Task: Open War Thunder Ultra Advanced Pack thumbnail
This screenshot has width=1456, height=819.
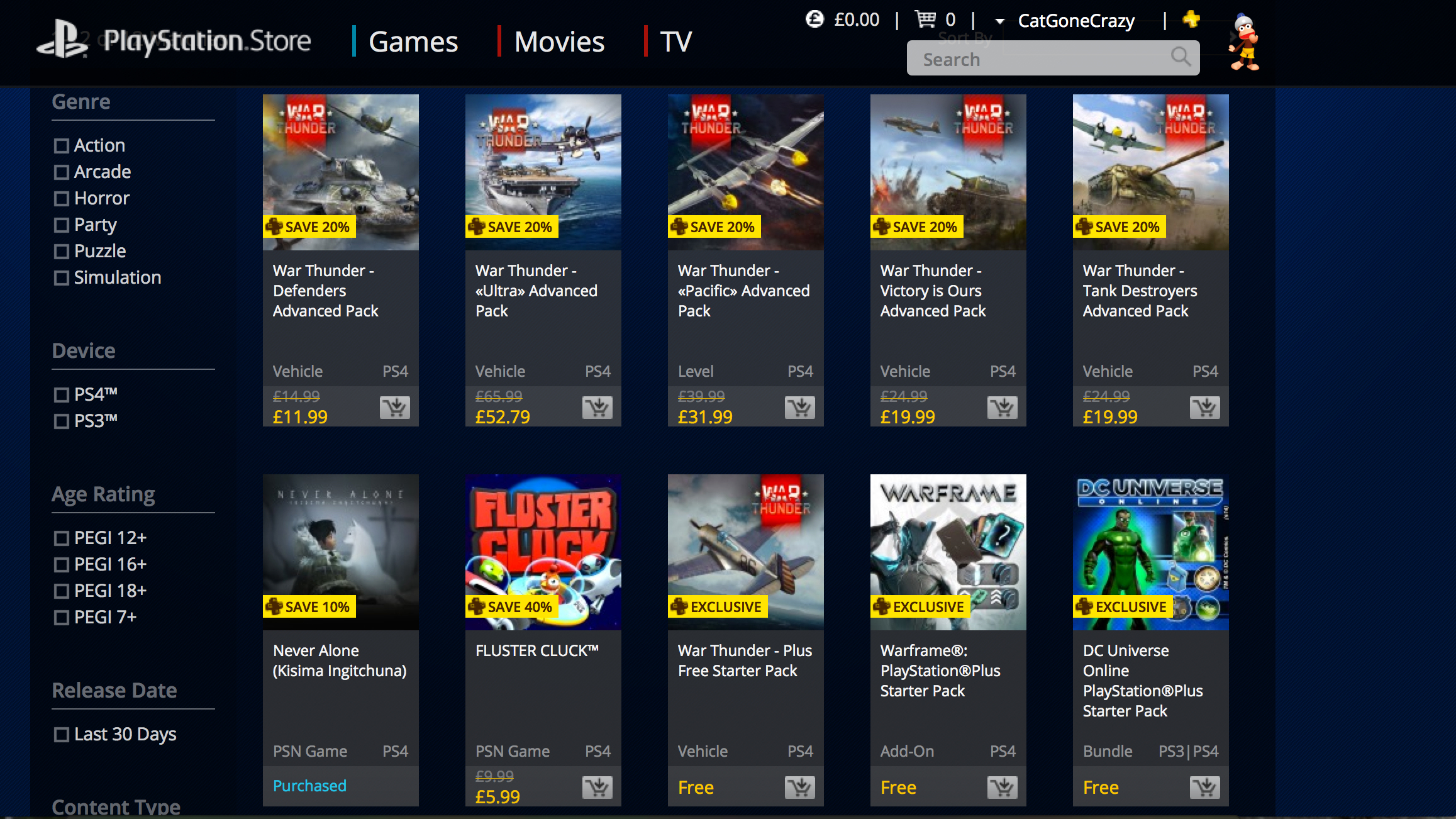Action: pos(543,172)
